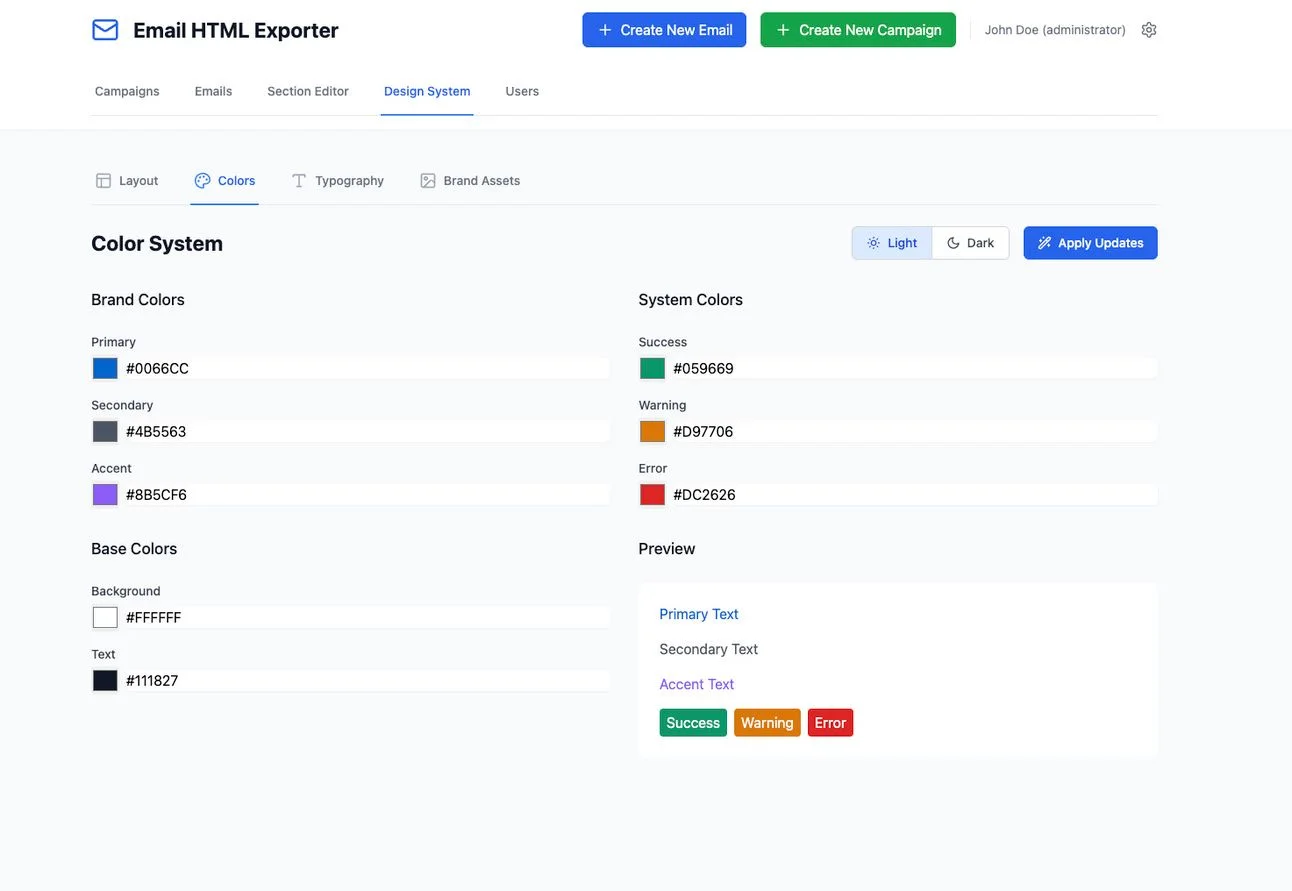
Task: Click the Email HTML Exporter title
Action: [x=236, y=30]
